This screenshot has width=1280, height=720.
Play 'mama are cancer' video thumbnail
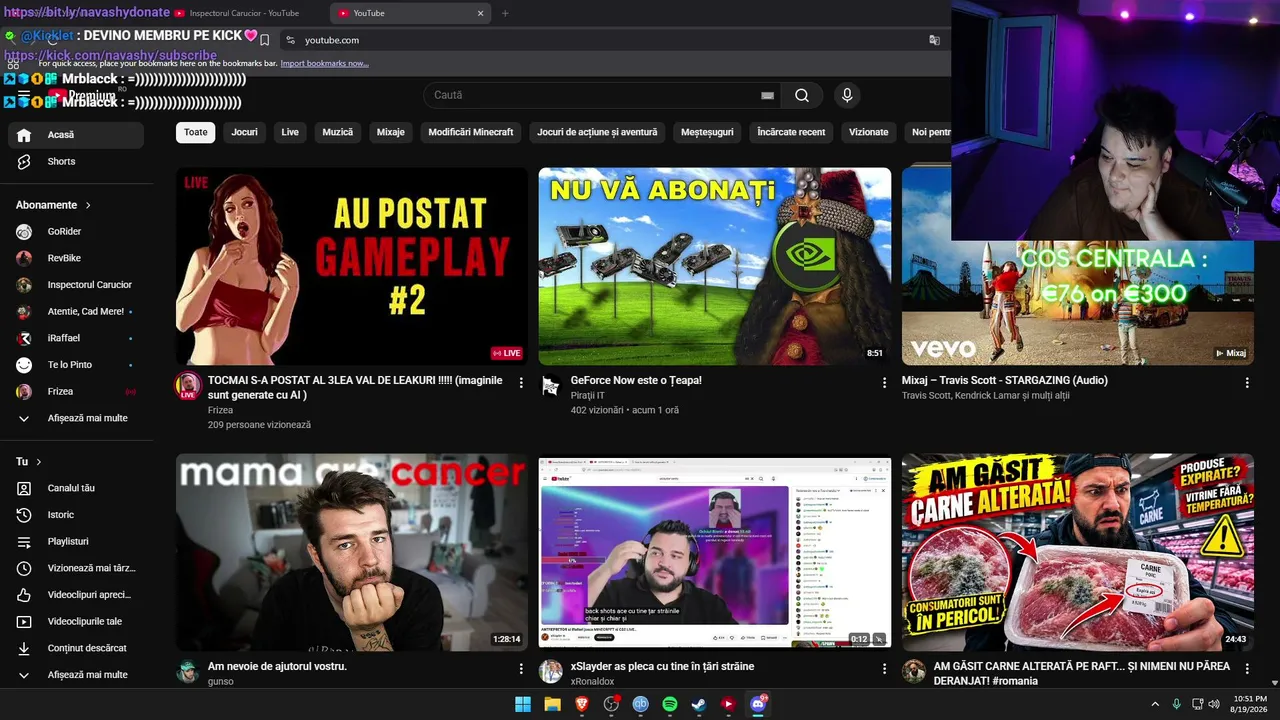(352, 552)
